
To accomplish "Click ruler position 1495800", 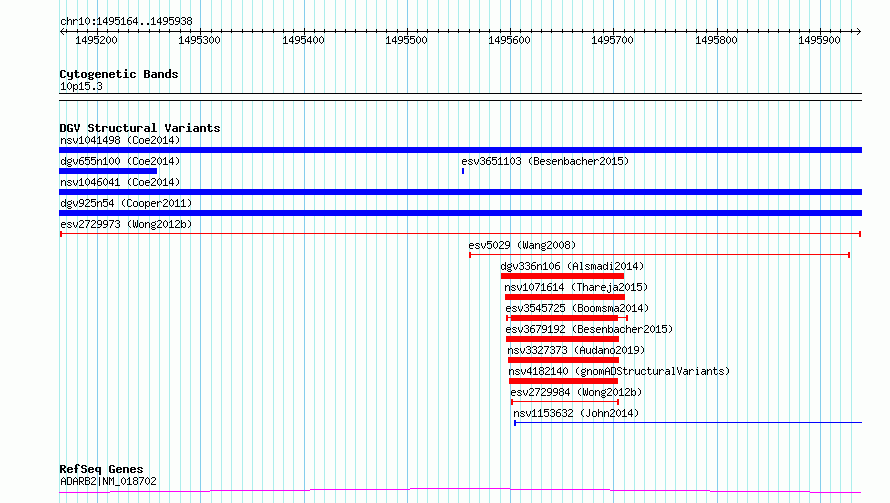I will pyautogui.click(x=716, y=40).
